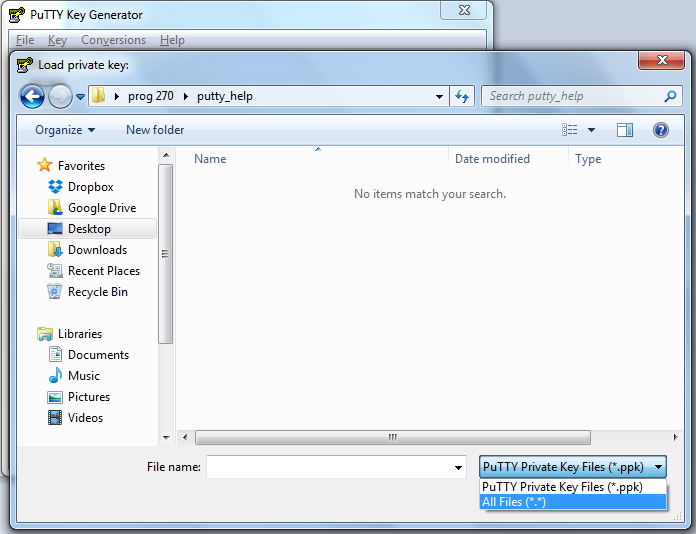Viewport: 696px width, 534px height.
Task: Click Load private key dialog title icon
Action: [x=24, y=65]
